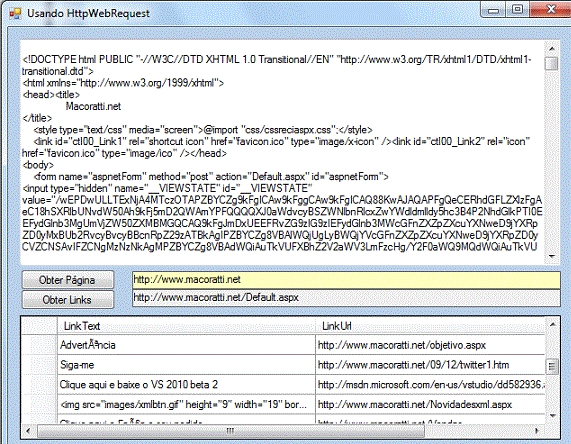Click the application icon in title bar
The height and width of the screenshot is (444, 571).
(15, 13)
